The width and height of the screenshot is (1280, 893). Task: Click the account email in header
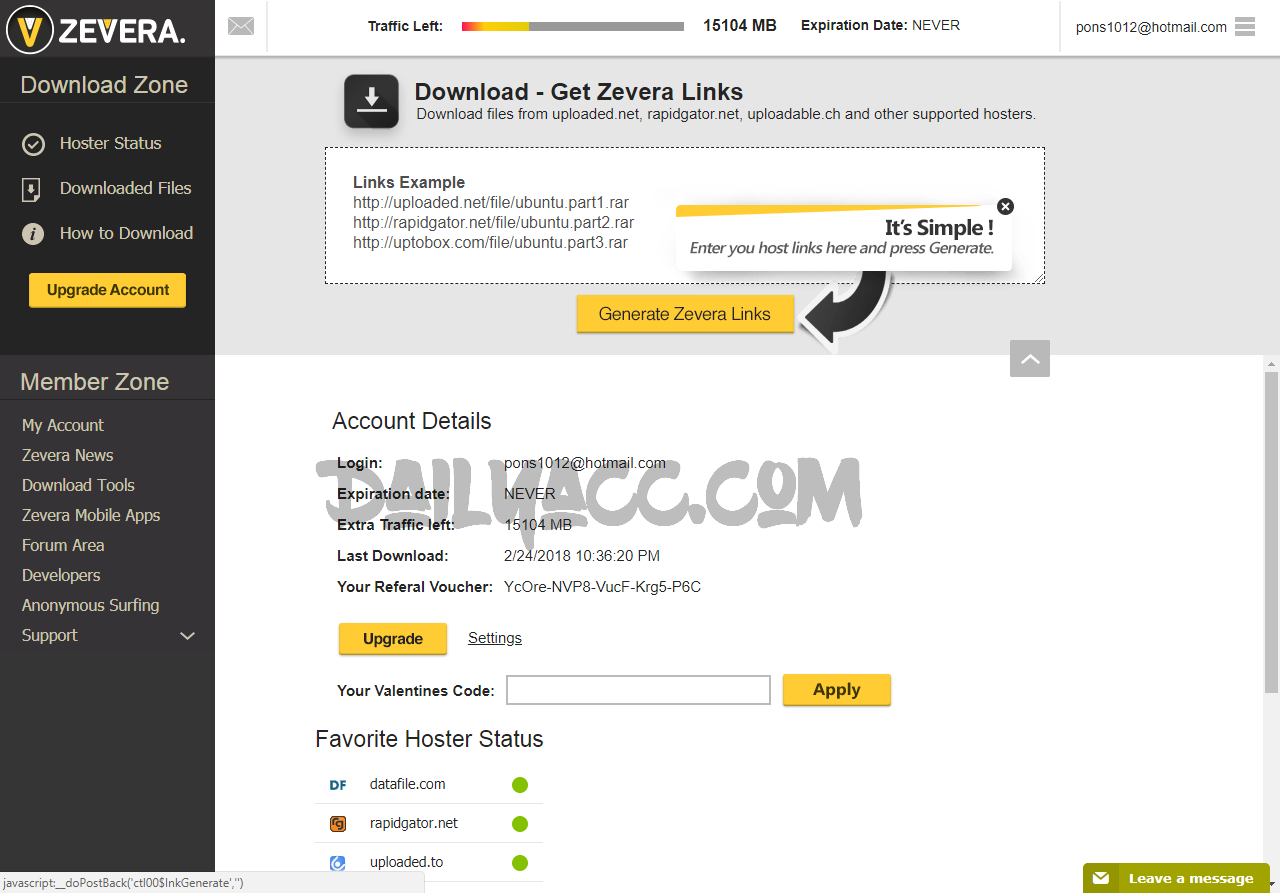point(1151,27)
